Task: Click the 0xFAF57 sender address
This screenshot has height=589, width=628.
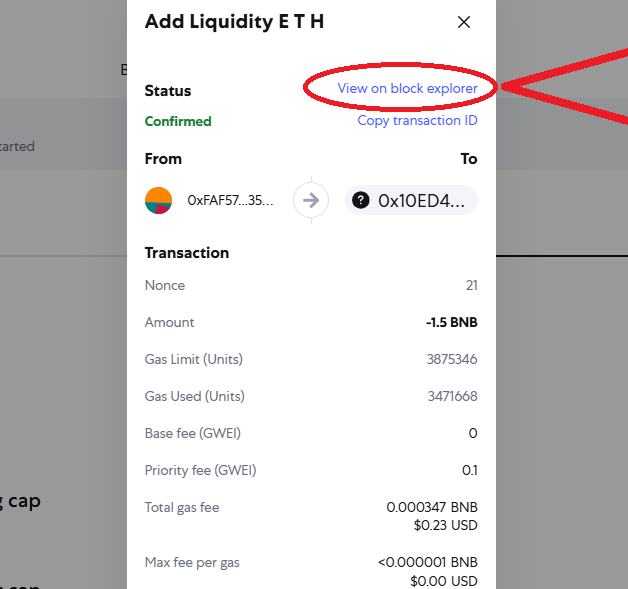Action: point(230,200)
